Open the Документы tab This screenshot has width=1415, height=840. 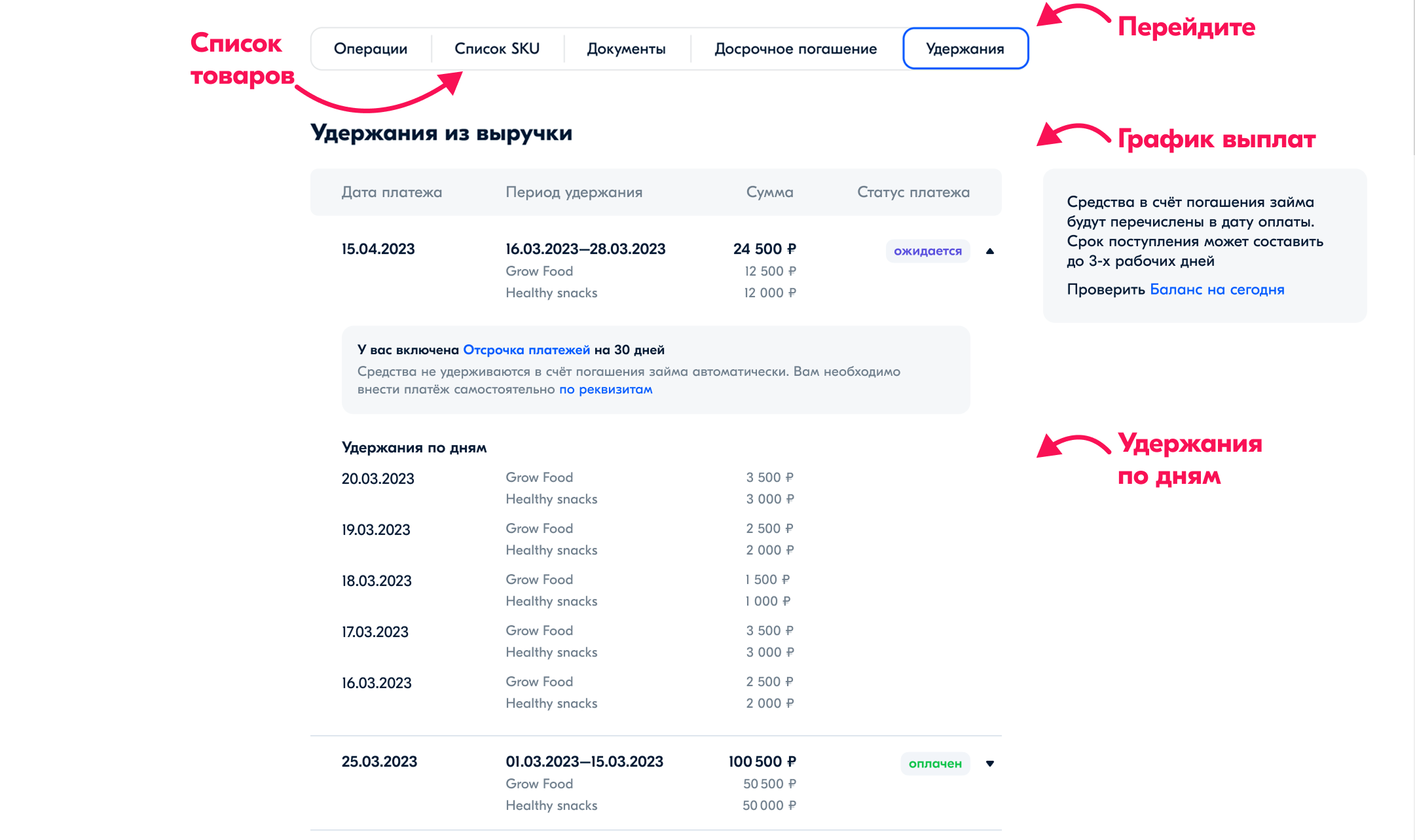coord(626,48)
